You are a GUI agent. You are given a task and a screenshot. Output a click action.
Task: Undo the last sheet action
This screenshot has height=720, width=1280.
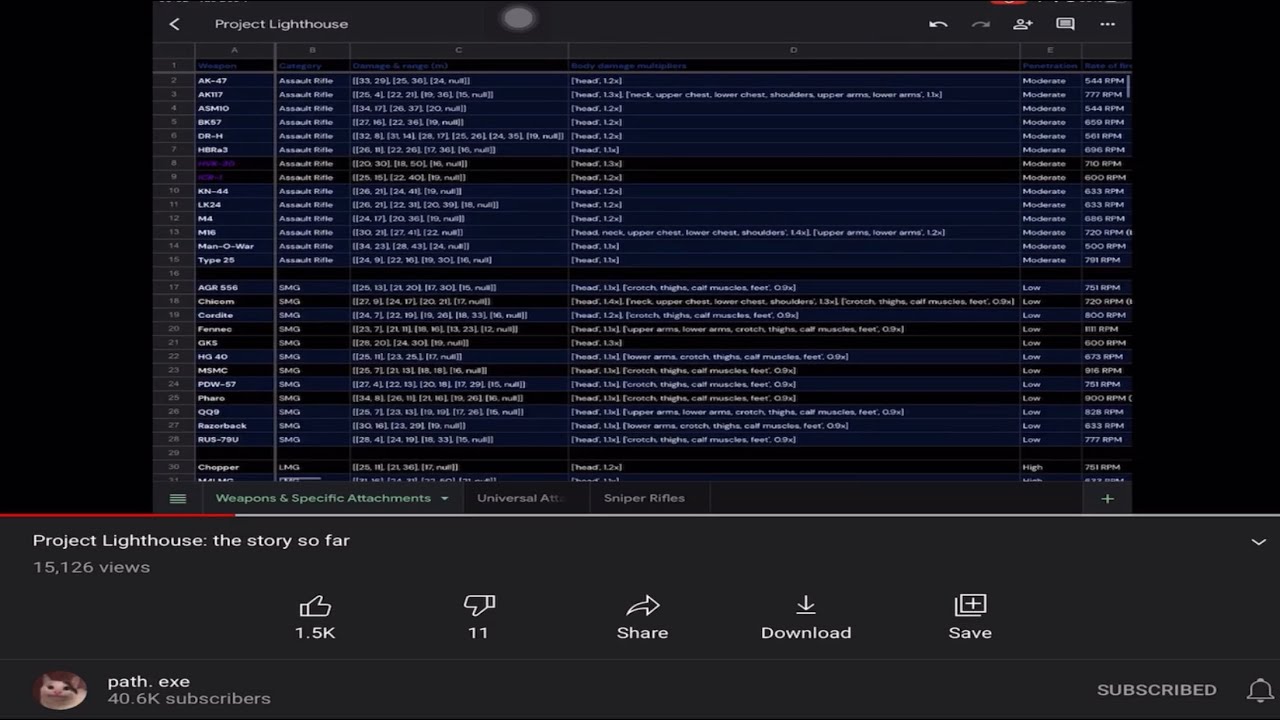(x=938, y=24)
